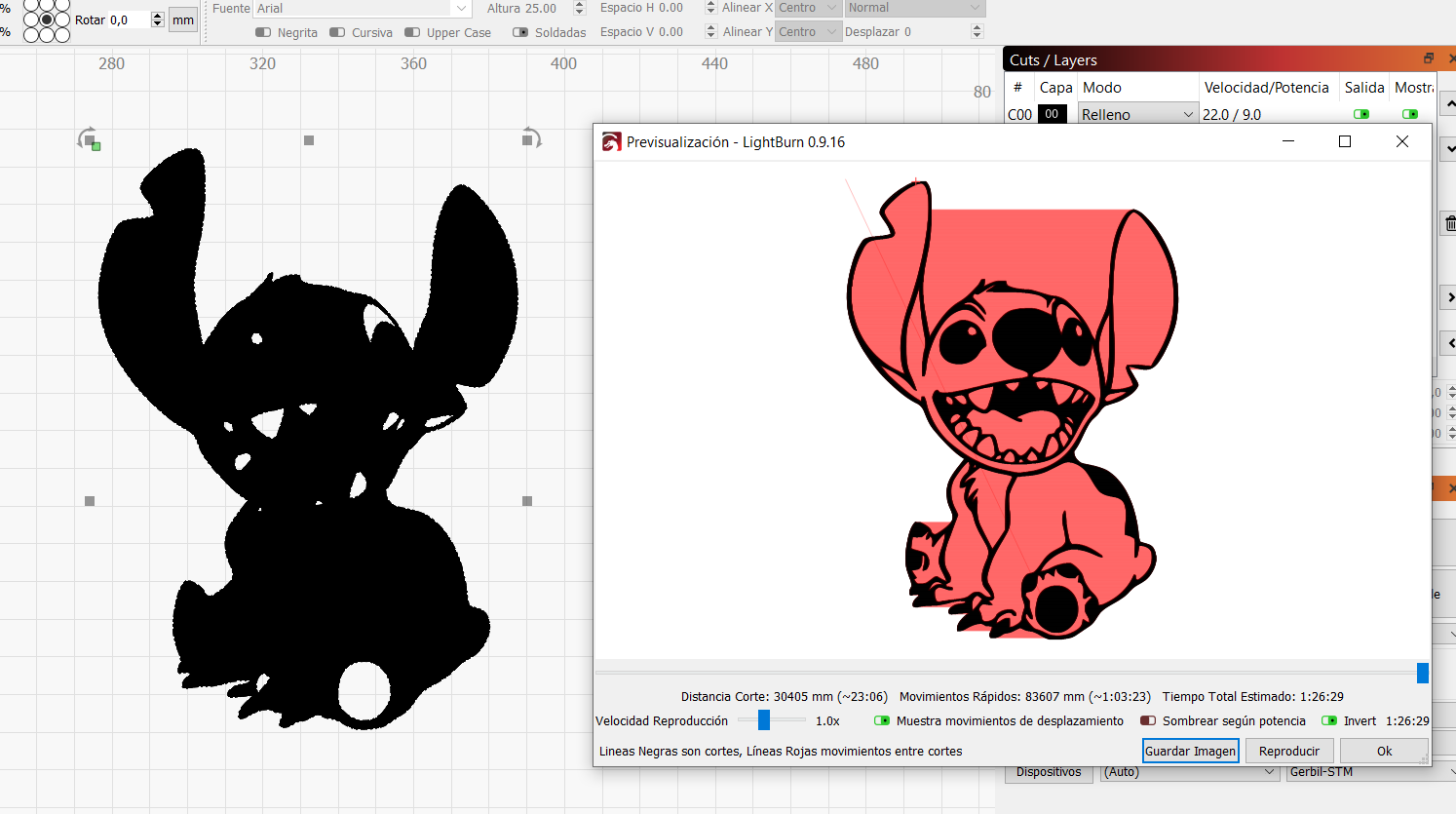Click the right-middle selection handle on canvas
This screenshot has height=814, width=1456.
[527, 501]
